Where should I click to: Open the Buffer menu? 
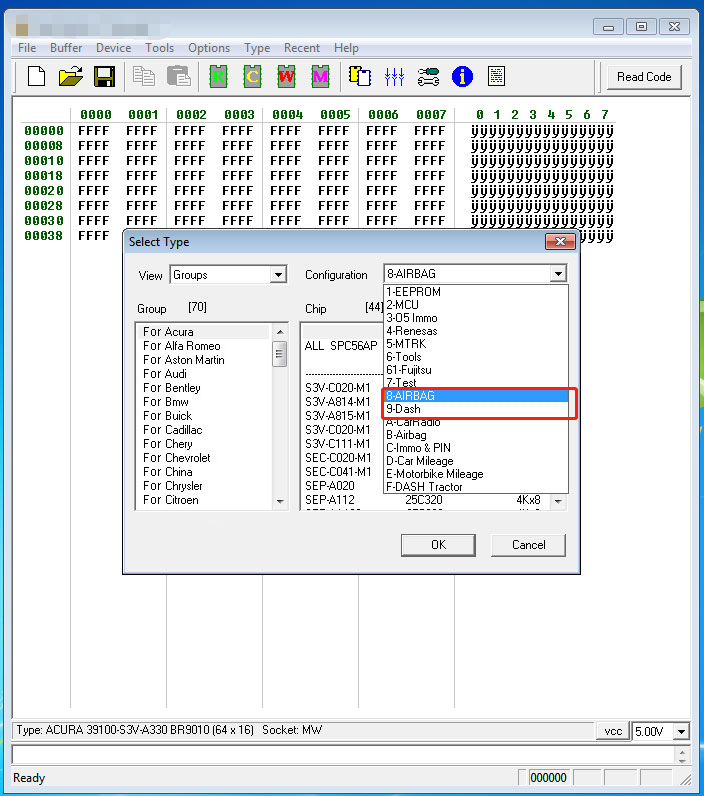(66, 48)
